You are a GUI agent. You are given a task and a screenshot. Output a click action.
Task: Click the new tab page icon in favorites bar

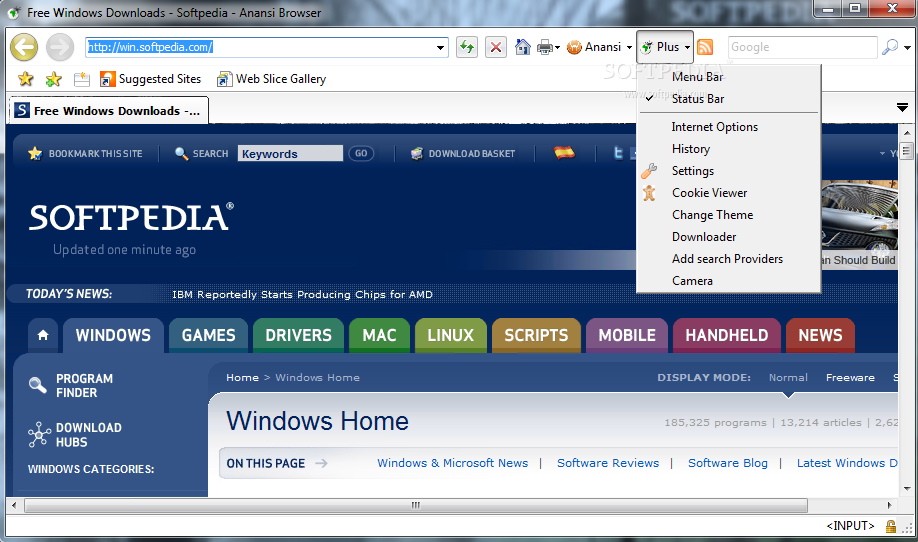[81, 79]
